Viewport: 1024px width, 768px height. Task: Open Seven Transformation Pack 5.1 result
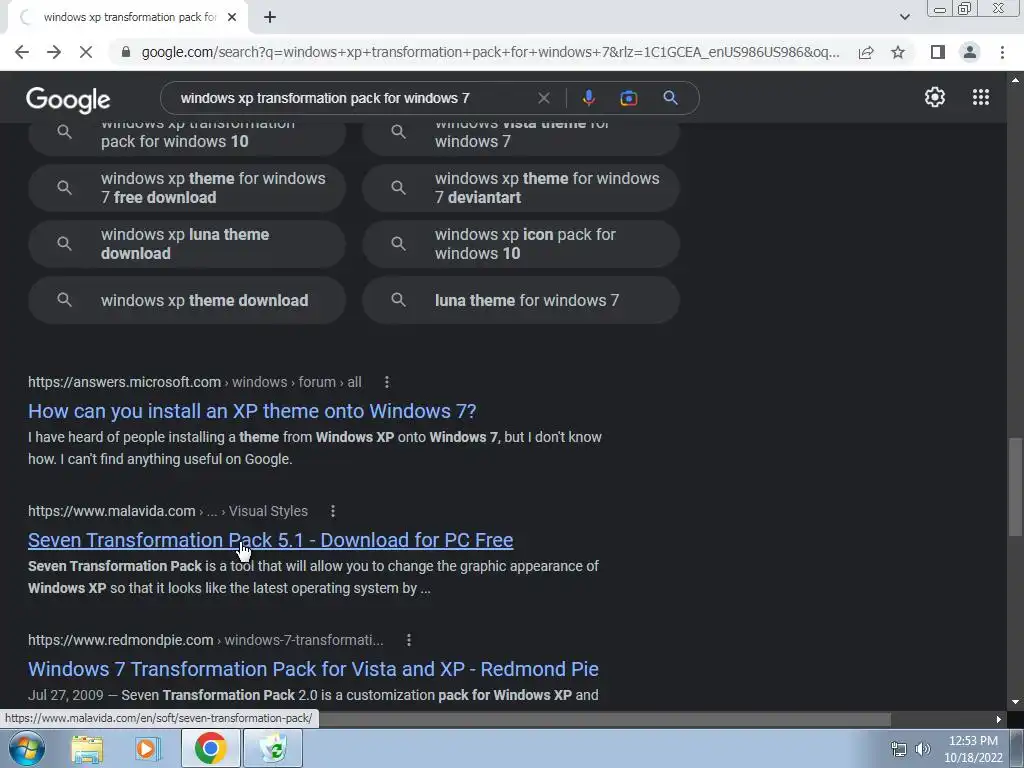(270, 540)
